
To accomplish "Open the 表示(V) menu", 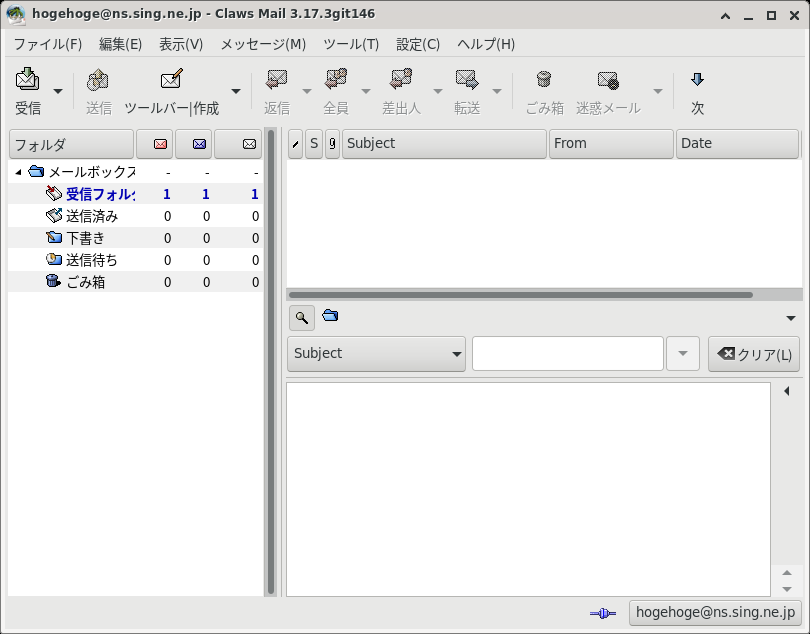I will (181, 44).
